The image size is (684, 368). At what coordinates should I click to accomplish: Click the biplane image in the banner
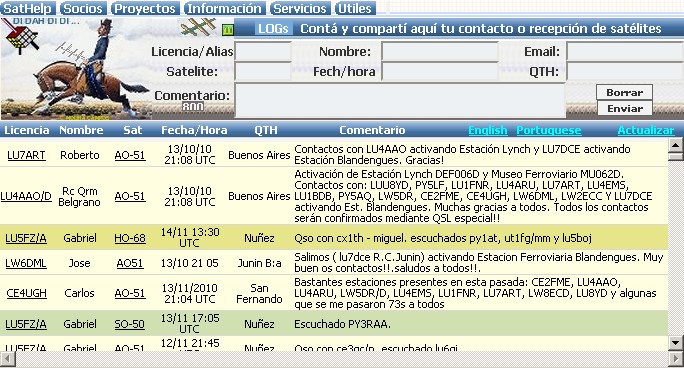pos(199,27)
